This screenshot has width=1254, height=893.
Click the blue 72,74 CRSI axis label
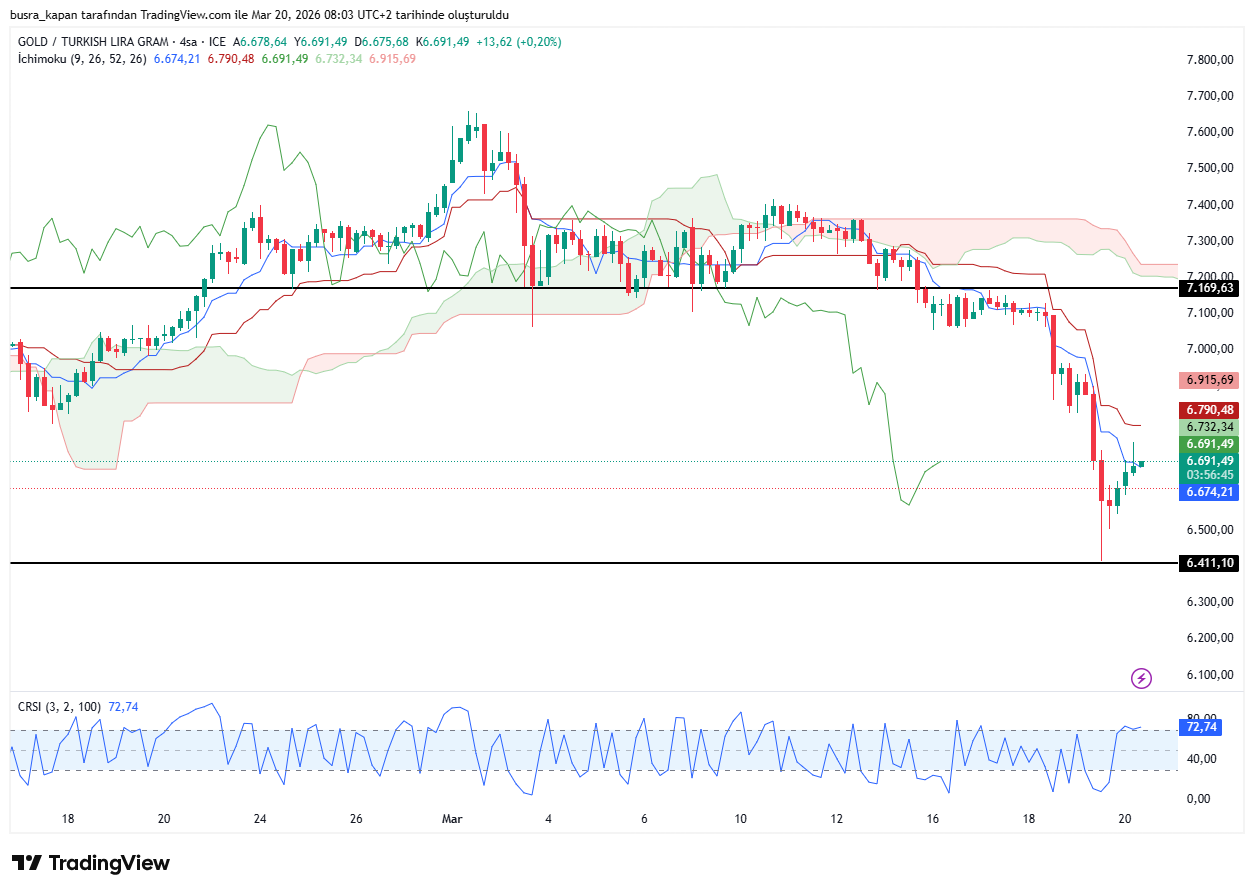[x=1199, y=728]
